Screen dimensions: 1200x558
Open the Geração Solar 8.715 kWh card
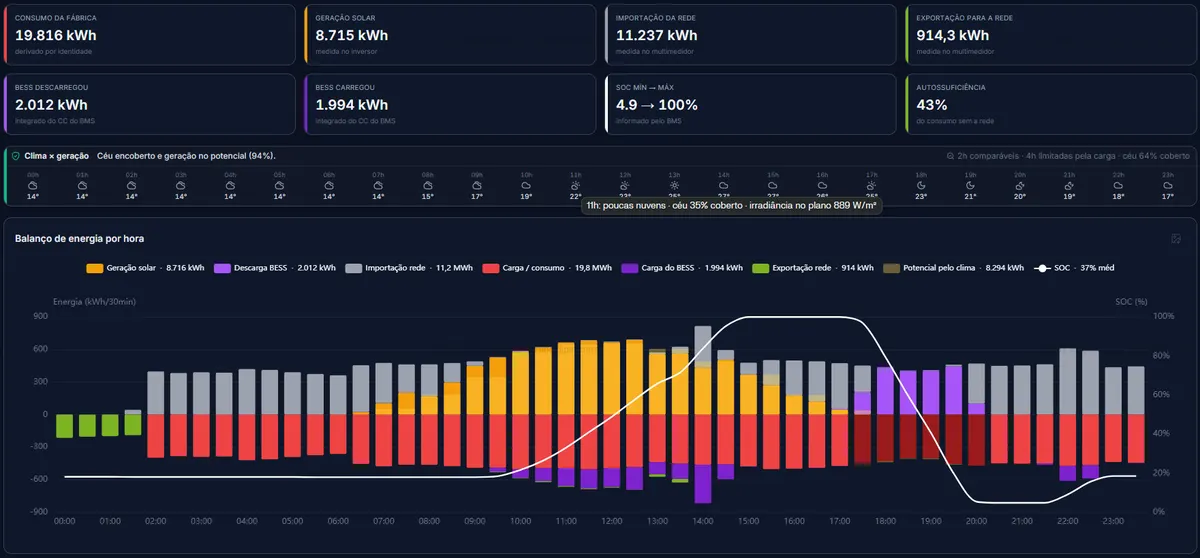450,34
